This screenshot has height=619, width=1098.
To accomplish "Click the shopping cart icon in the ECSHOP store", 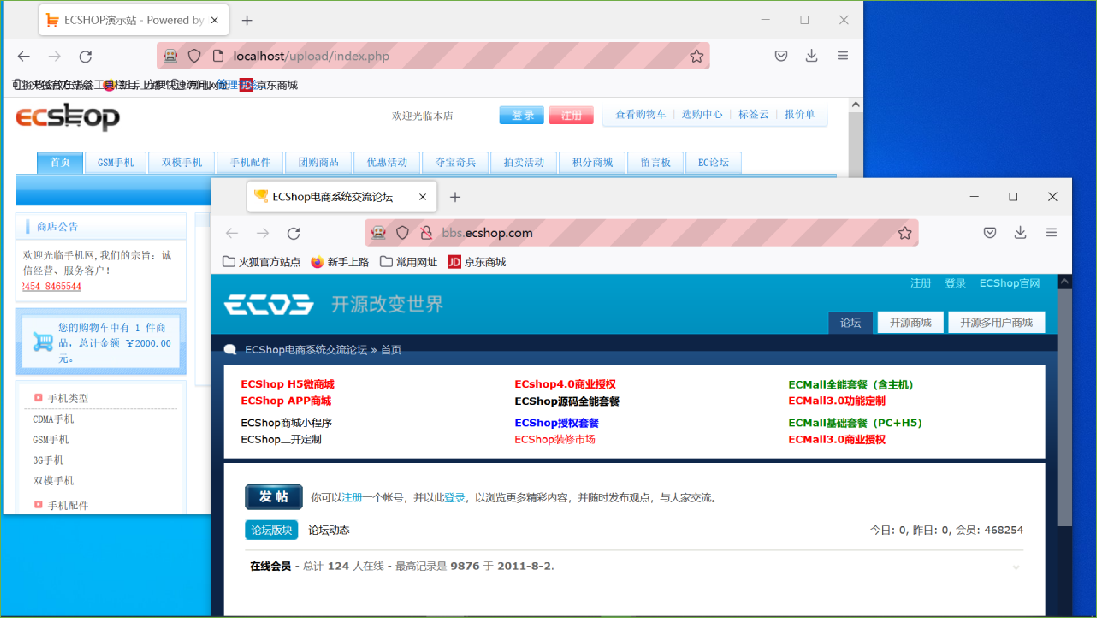I will (x=43, y=342).
